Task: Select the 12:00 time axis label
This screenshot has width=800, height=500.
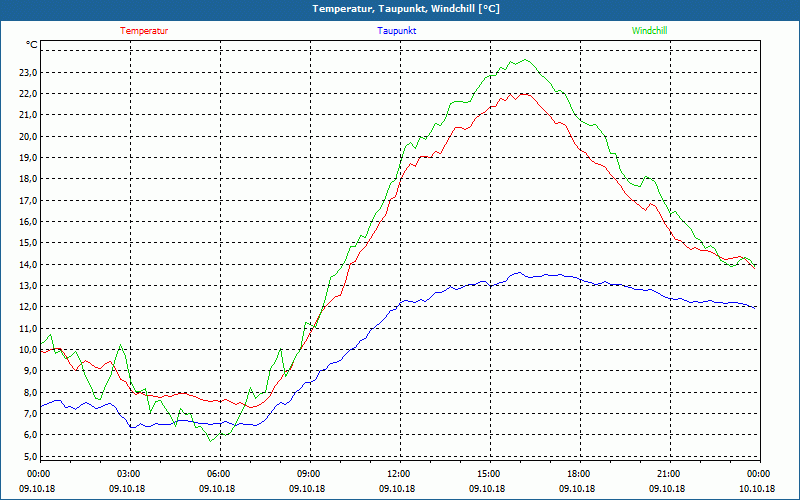Action: click(x=398, y=474)
